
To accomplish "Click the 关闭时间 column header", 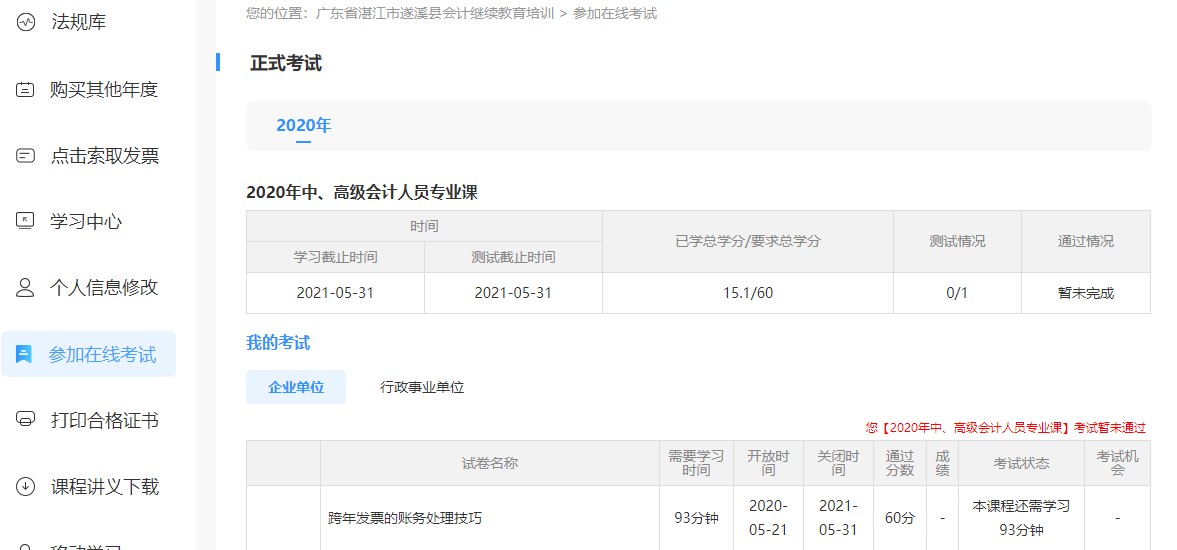I will tap(838, 463).
